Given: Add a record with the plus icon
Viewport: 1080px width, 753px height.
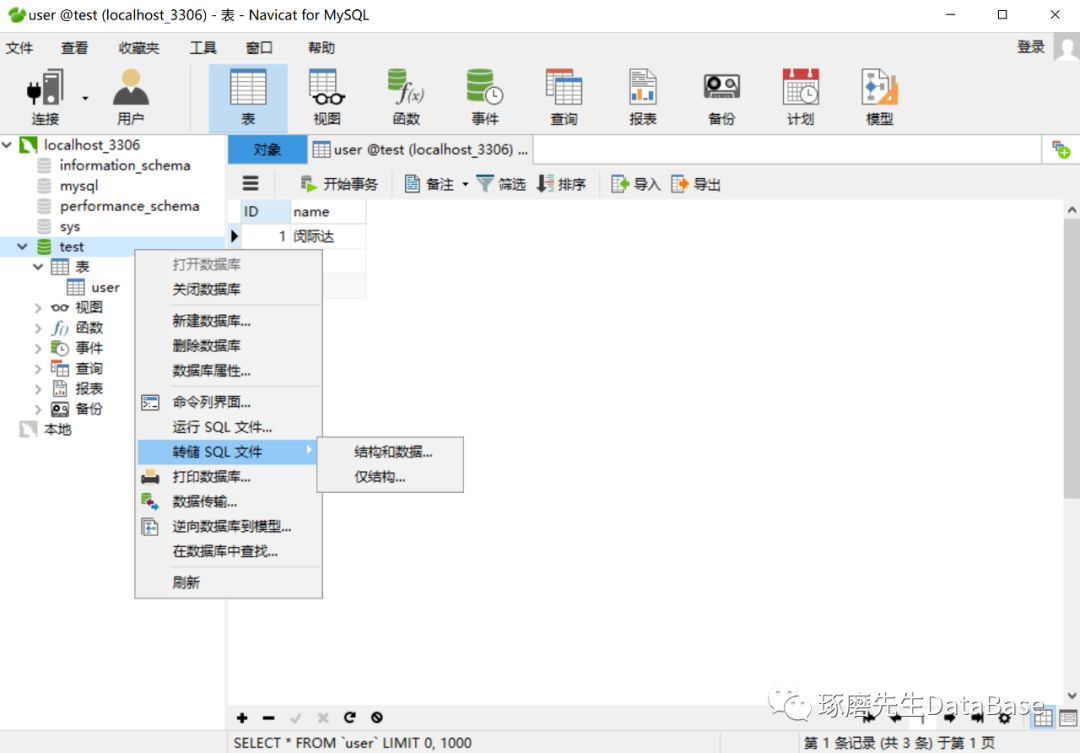Looking at the screenshot, I should pyautogui.click(x=242, y=718).
